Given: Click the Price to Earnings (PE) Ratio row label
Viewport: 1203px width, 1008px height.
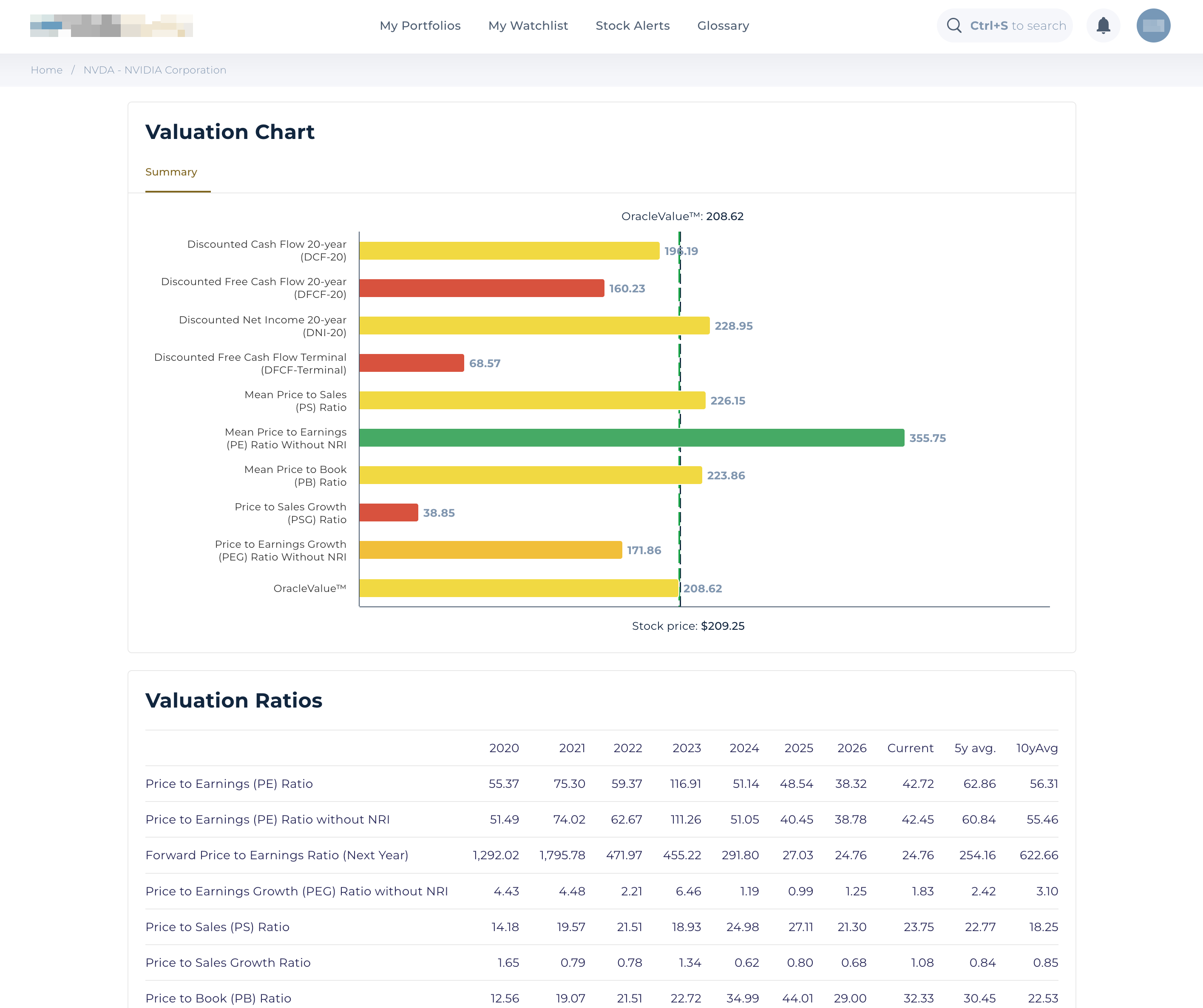Looking at the screenshot, I should tap(229, 784).
